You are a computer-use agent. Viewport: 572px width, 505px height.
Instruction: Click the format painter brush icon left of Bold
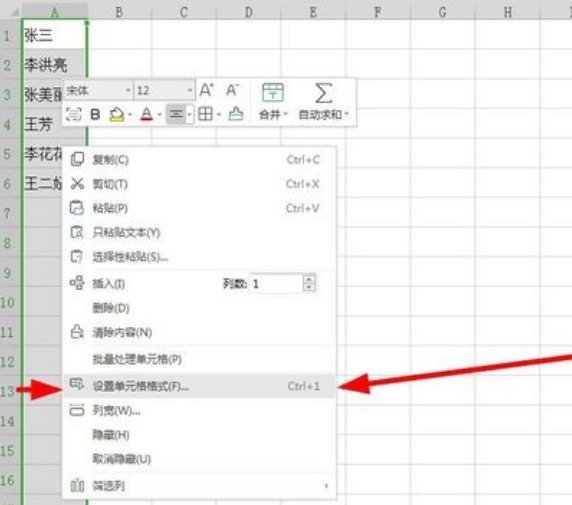73,115
